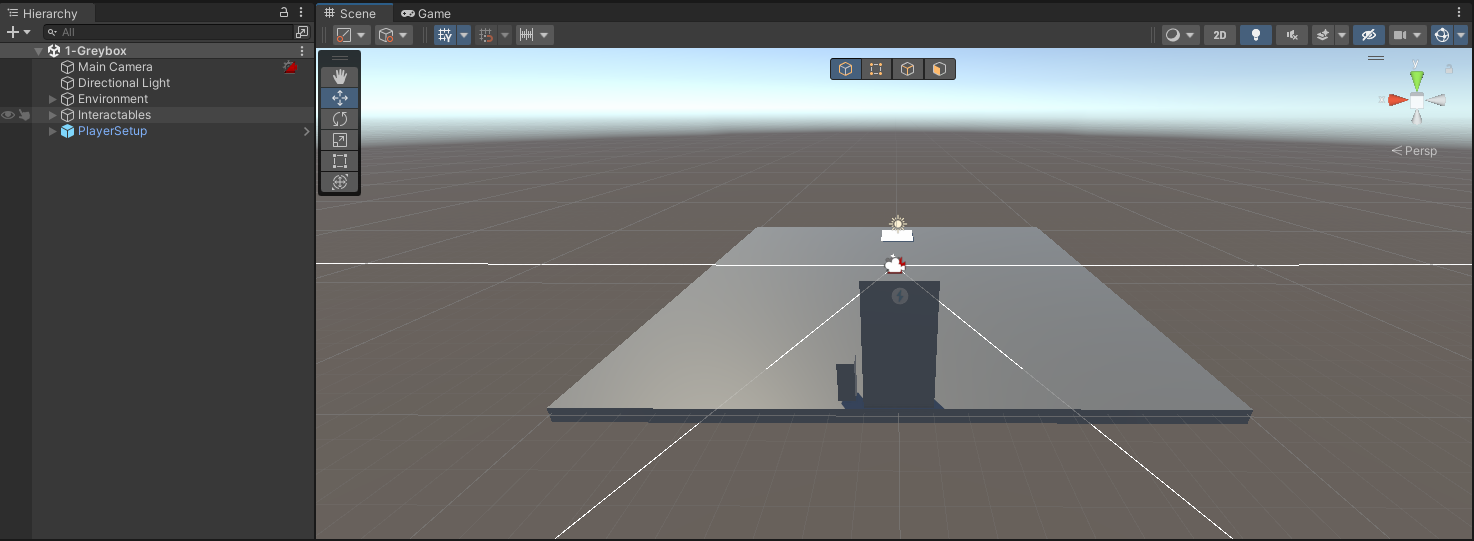
Task: Open the draw mode shading dropdown
Action: pos(1180,35)
